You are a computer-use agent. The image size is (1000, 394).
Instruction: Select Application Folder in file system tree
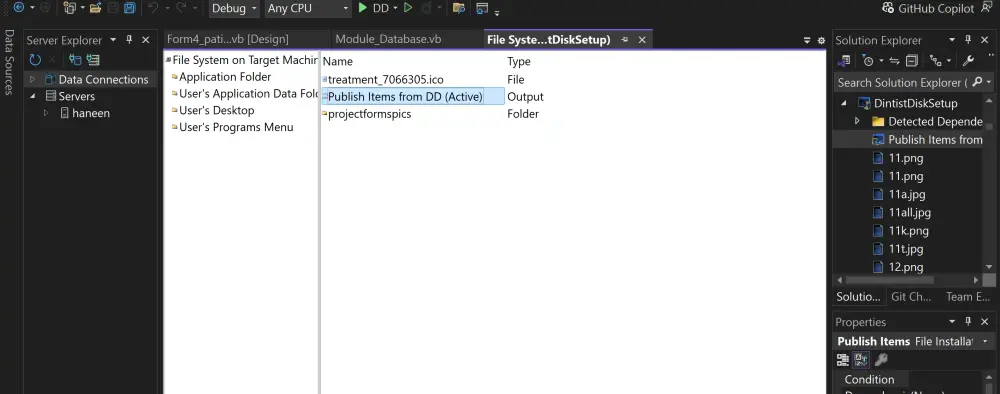coord(225,77)
